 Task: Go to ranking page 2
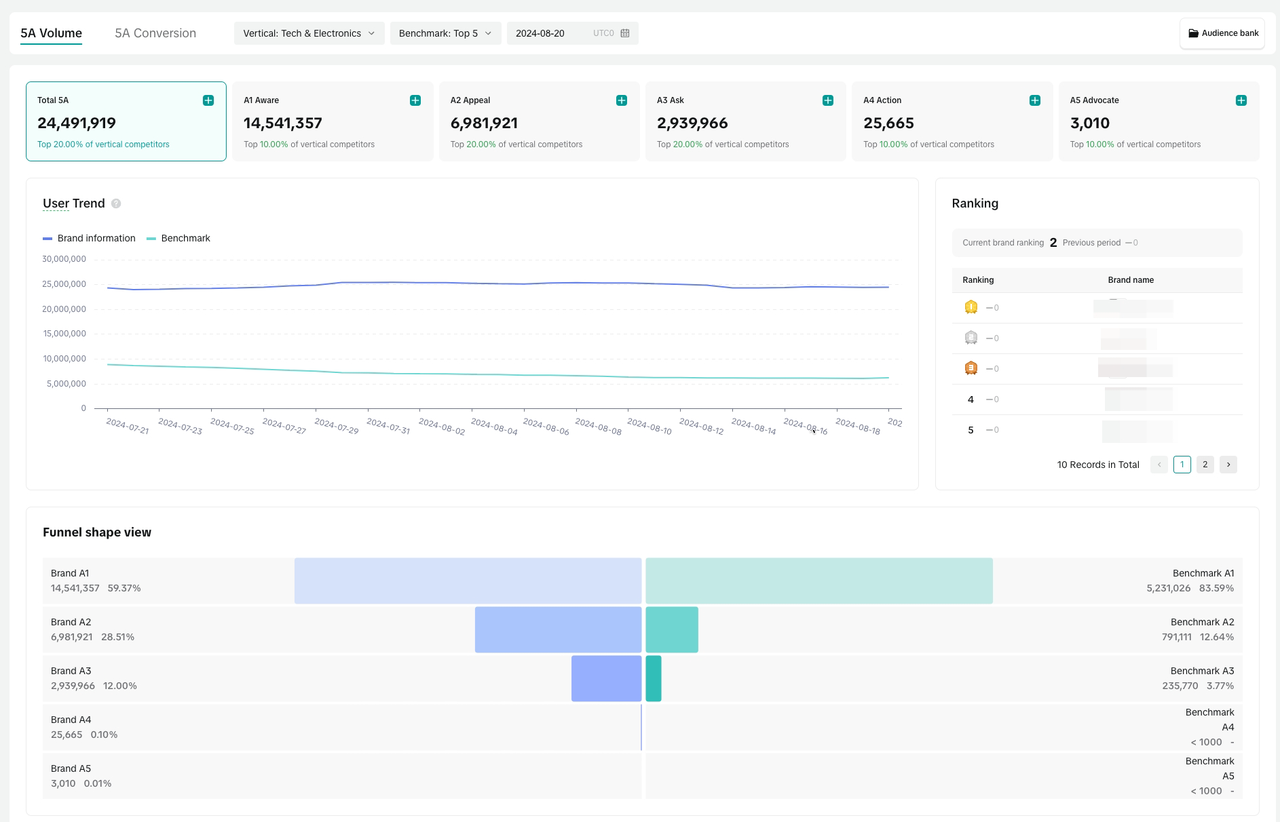coord(1205,464)
